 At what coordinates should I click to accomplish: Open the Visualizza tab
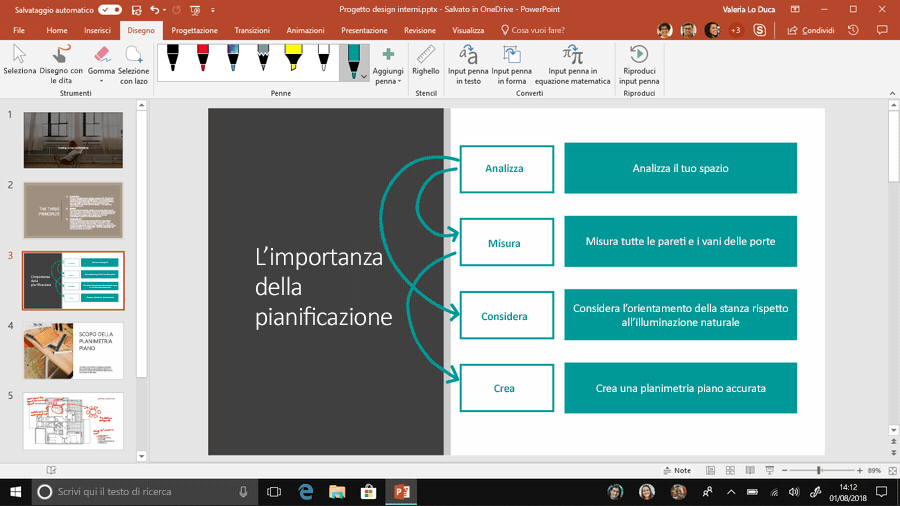click(x=468, y=30)
